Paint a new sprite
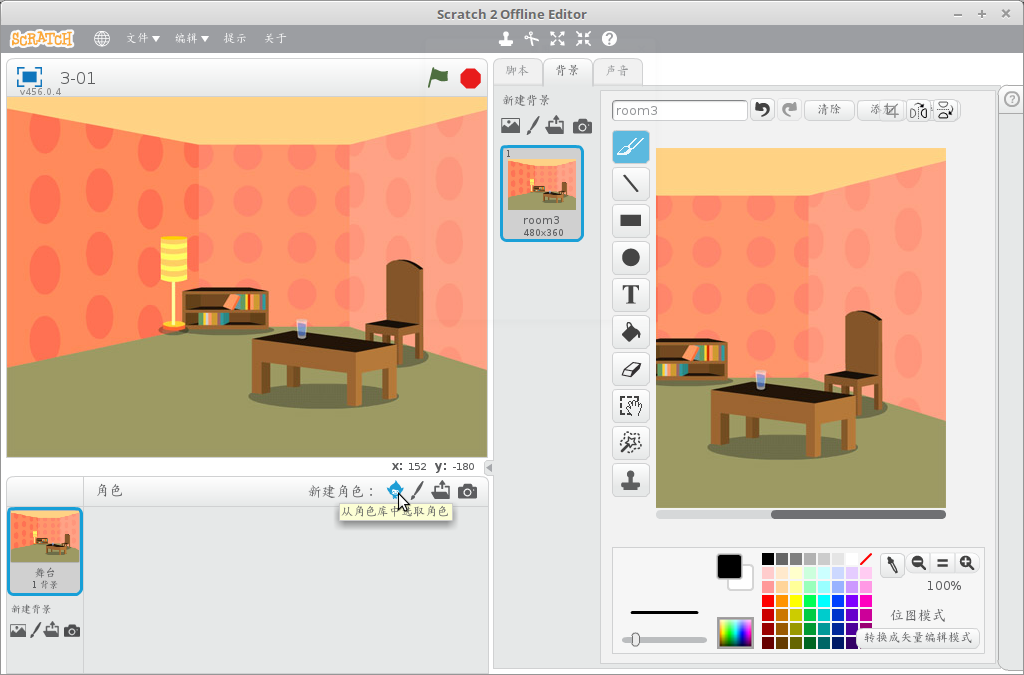 tap(418, 490)
